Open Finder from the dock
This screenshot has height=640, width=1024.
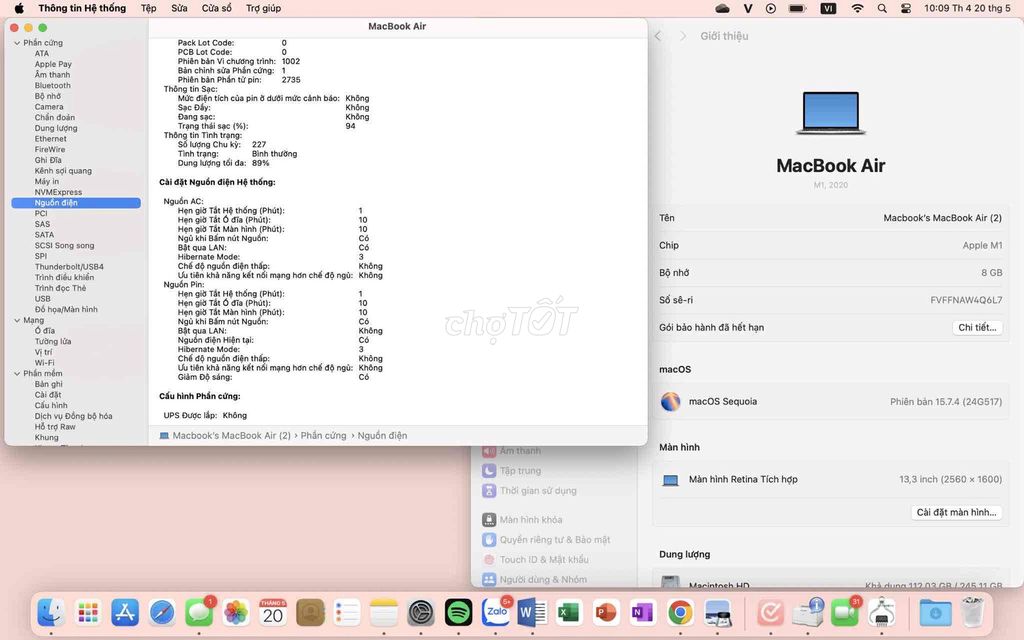tap(51, 613)
